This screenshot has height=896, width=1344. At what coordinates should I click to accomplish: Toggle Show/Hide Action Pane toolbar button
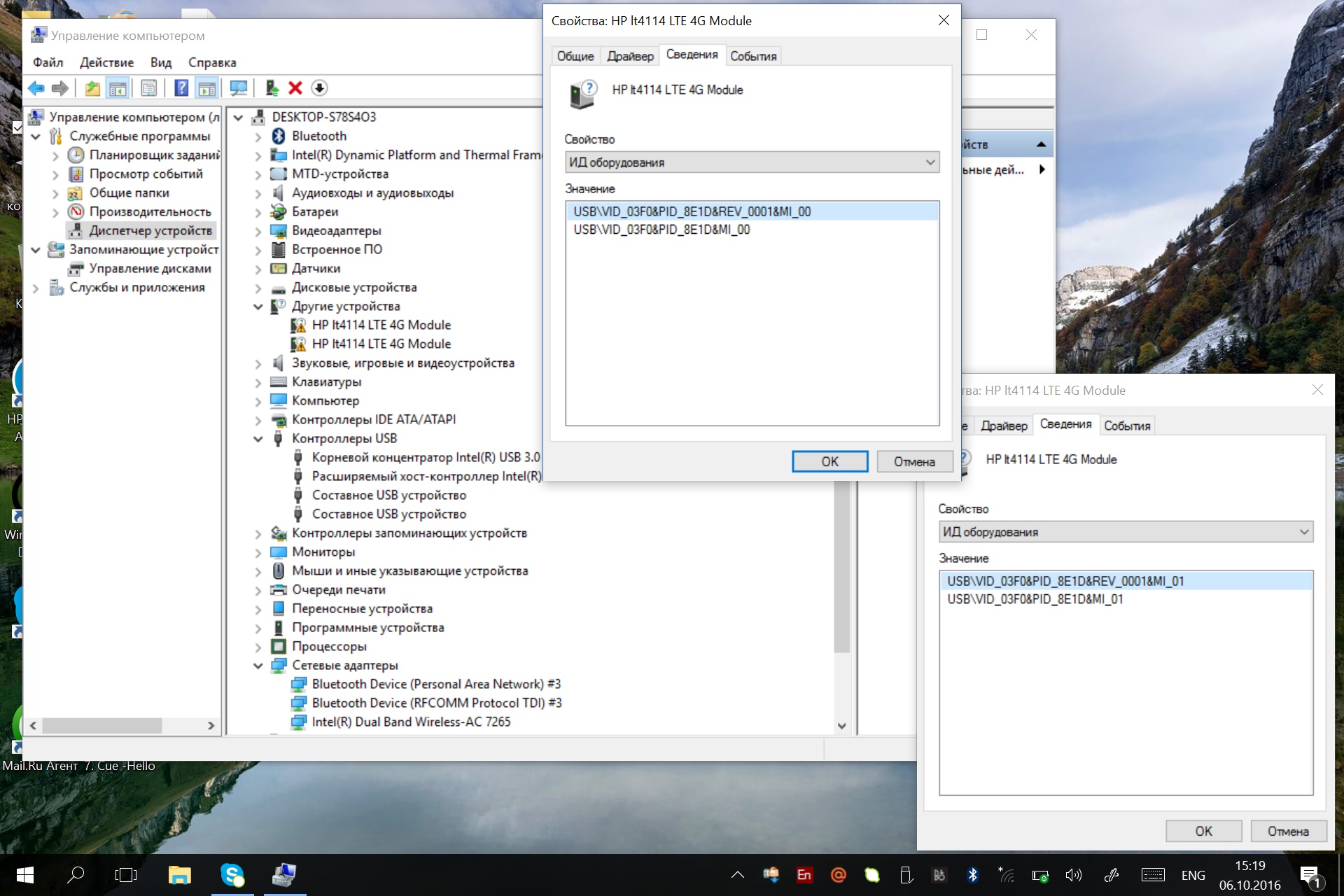[207, 88]
